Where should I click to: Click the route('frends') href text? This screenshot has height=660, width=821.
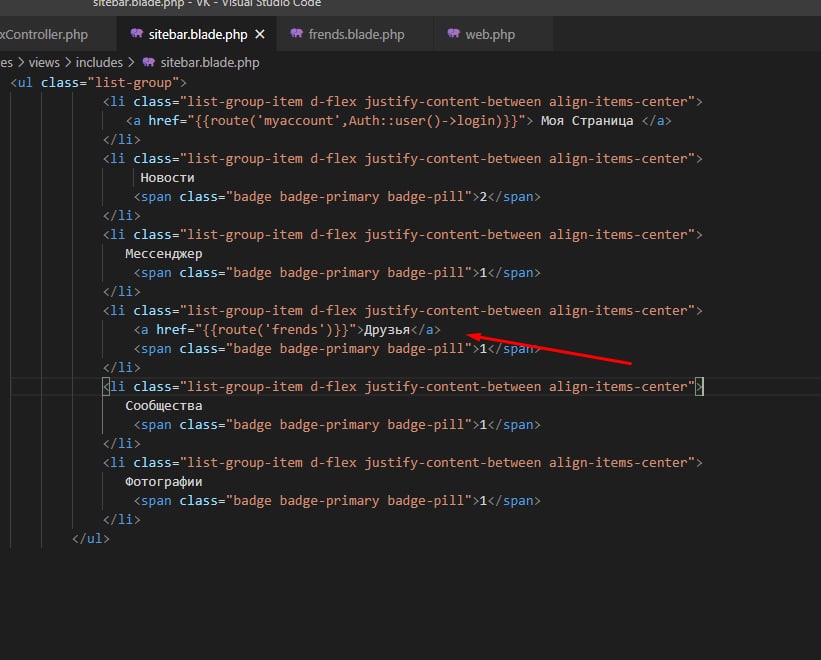click(275, 330)
